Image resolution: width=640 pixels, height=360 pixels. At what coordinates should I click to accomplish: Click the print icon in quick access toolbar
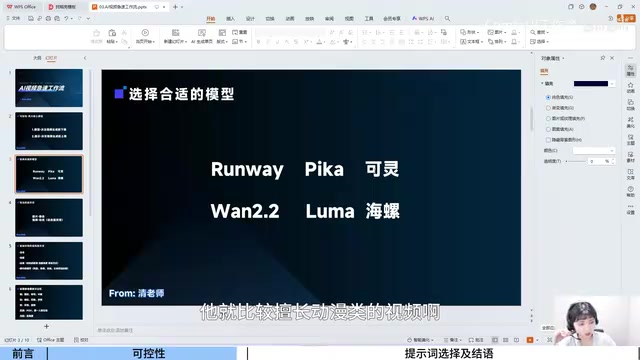tap(48, 18)
